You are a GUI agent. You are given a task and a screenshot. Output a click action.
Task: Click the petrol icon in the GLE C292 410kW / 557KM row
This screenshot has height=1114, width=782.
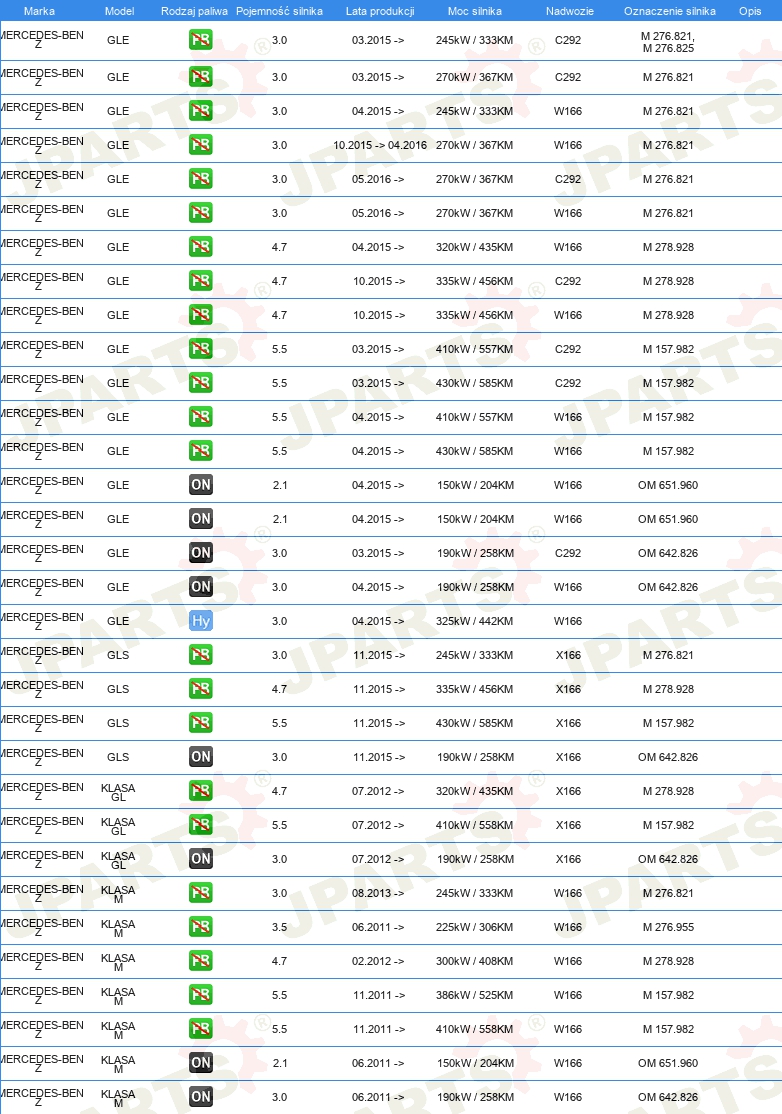point(201,349)
